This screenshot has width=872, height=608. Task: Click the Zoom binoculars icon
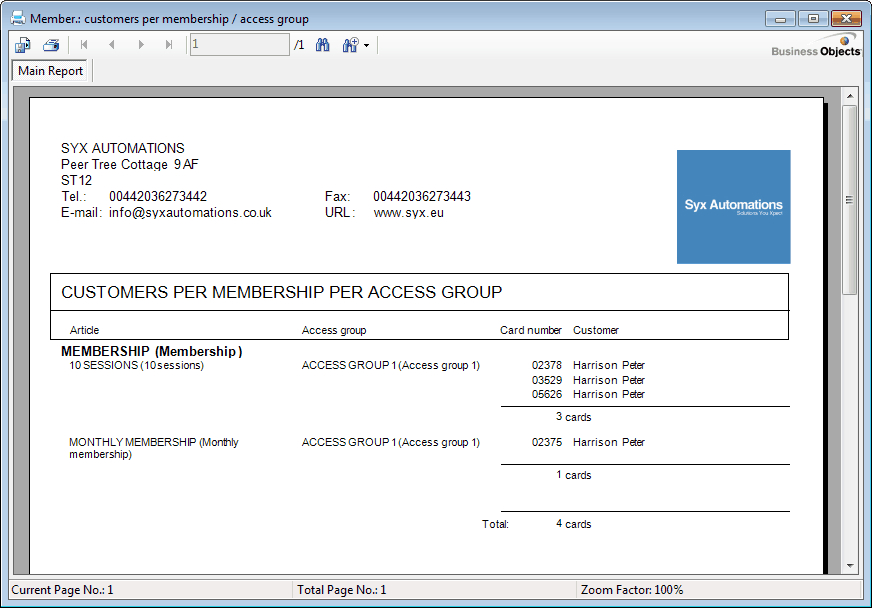350,45
